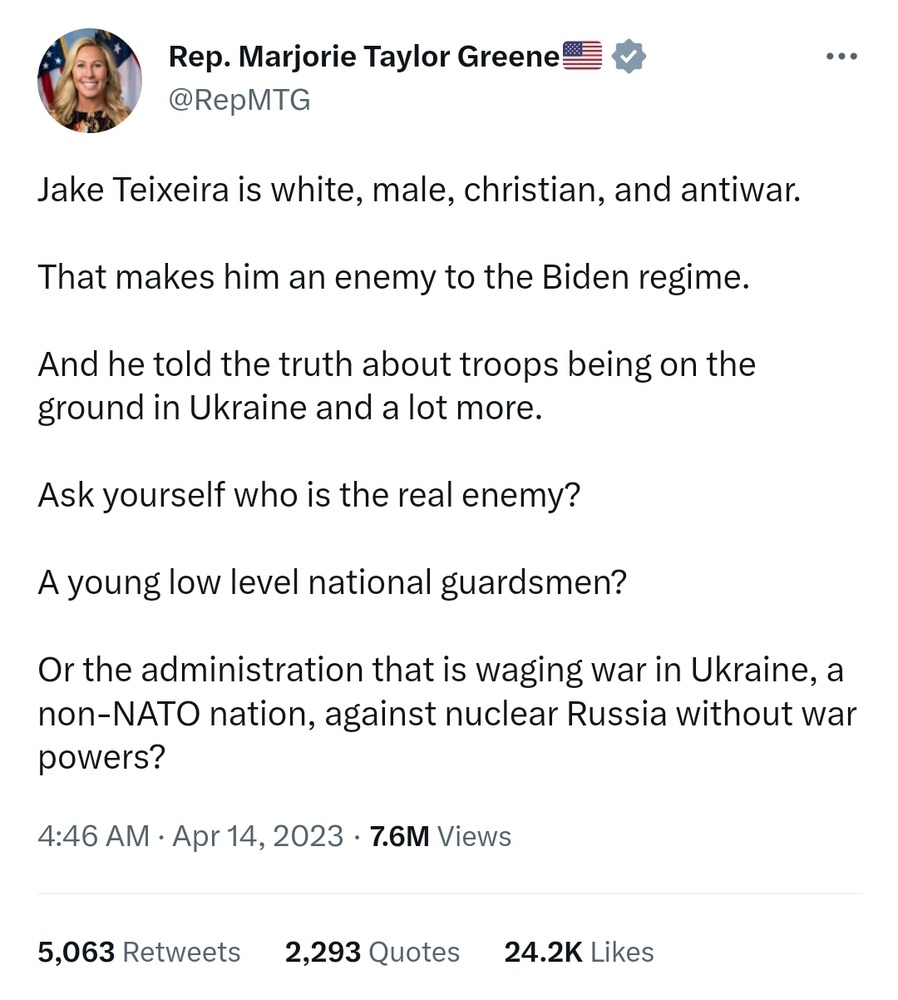Open the profile avatar photo
This screenshot has width=898, height=1000.
point(90,81)
